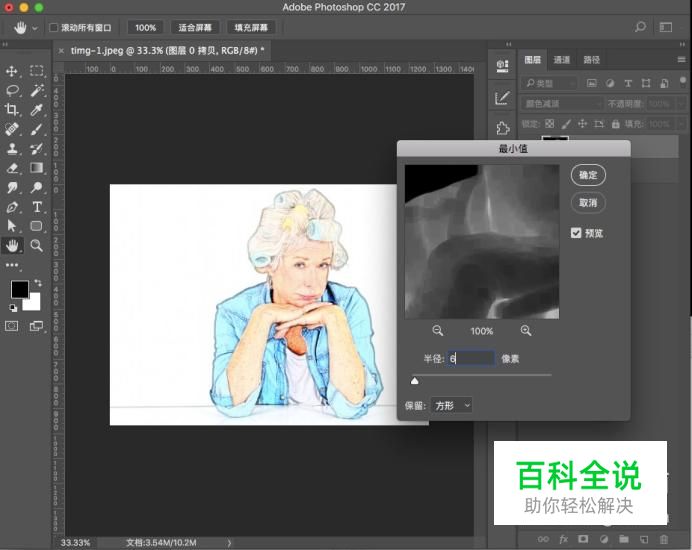Open the layer blend mode dropdown
This screenshot has width=692, height=550.
(562, 104)
